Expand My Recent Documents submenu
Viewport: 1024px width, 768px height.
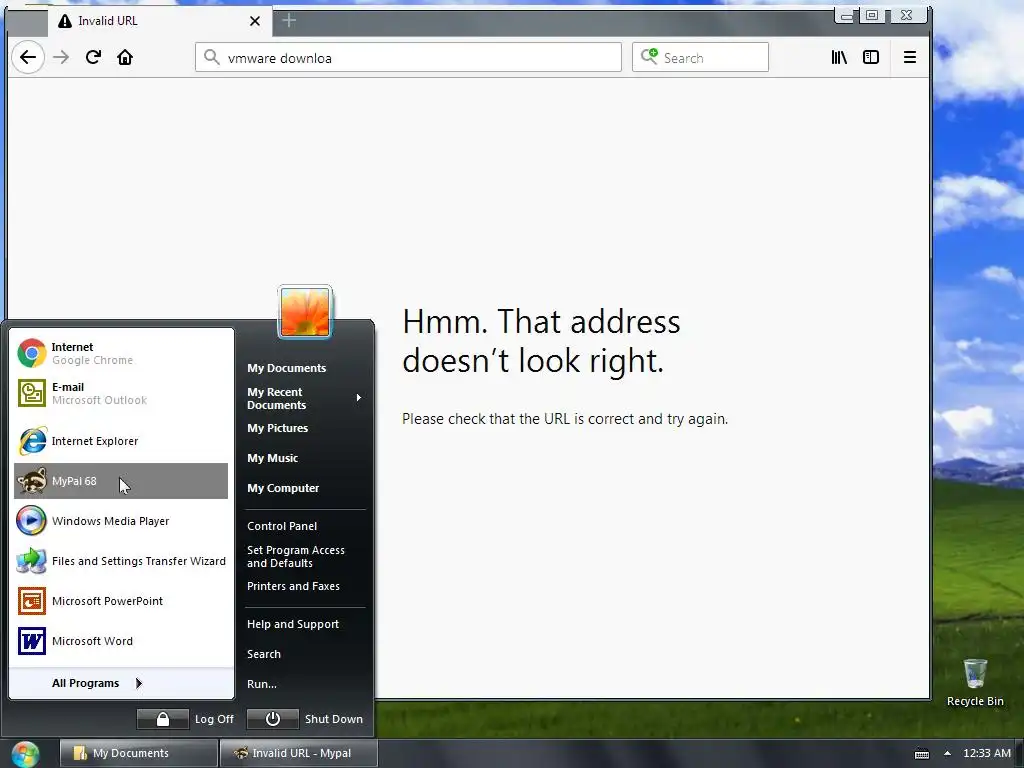click(305, 398)
